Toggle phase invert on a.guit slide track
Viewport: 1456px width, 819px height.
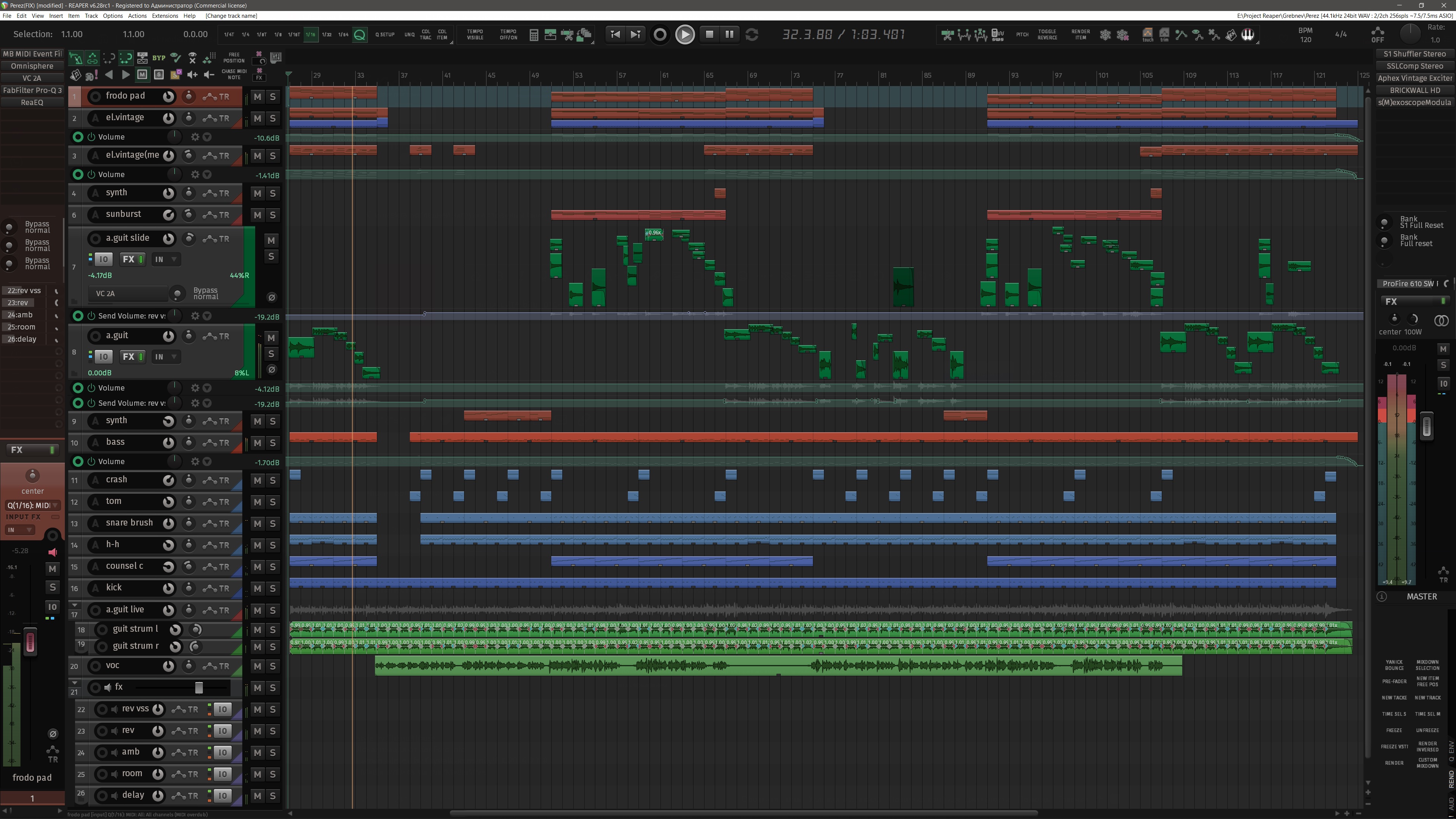tap(271, 297)
